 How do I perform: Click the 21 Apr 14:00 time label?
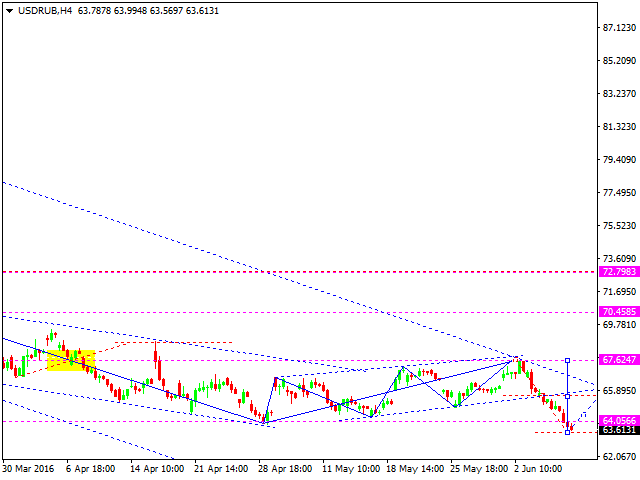(221, 469)
